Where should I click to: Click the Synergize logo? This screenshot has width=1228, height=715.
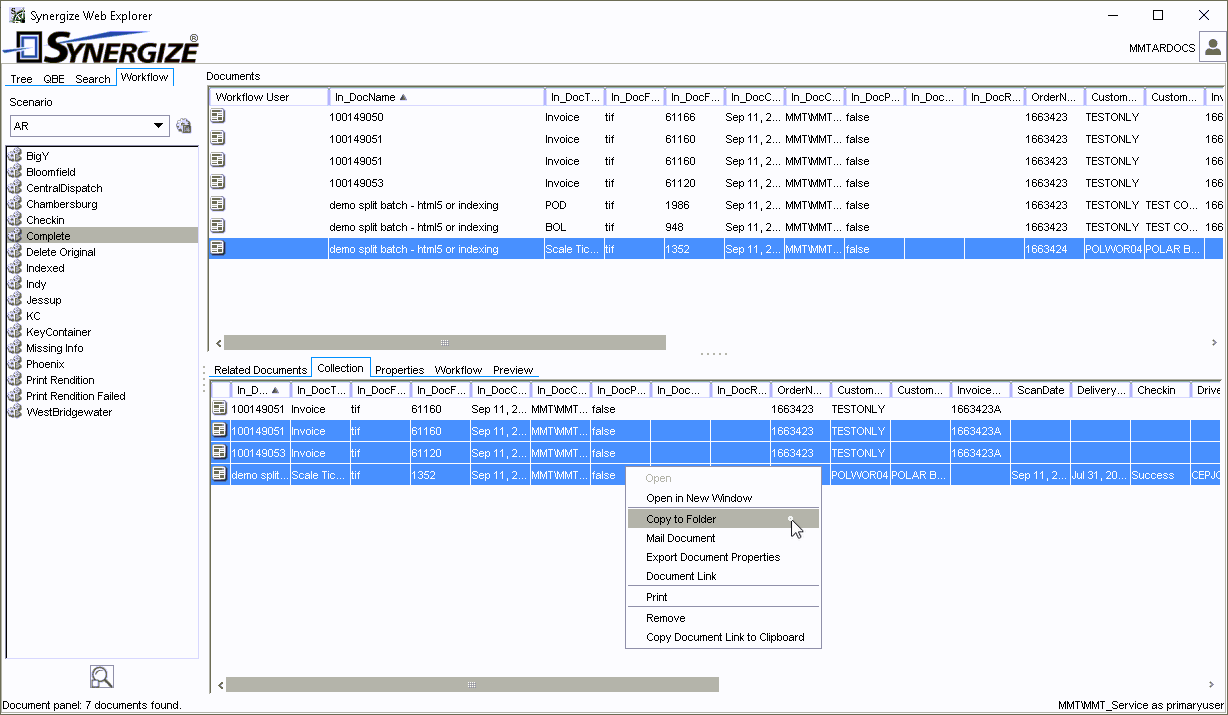[101, 47]
